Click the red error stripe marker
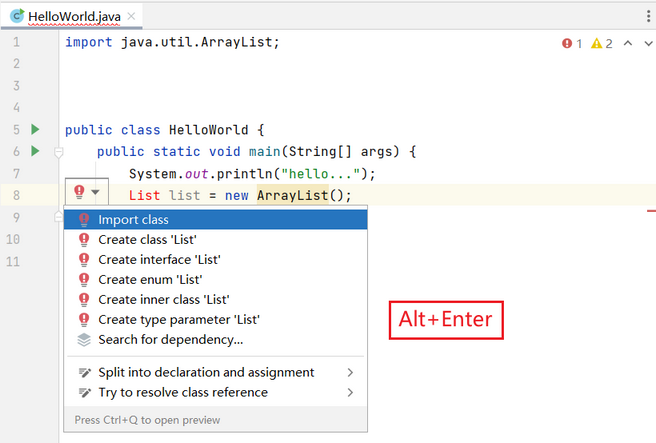The height and width of the screenshot is (443, 656). tap(651, 211)
